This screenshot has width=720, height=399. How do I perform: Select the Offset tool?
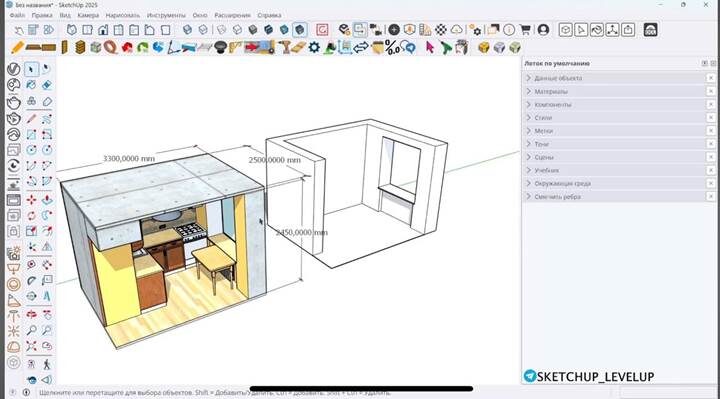[46, 231]
